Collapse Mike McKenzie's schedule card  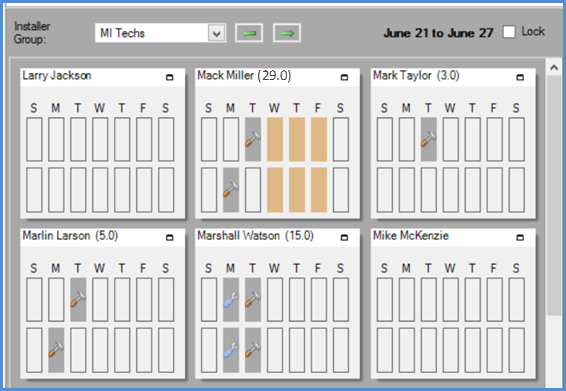(520, 238)
